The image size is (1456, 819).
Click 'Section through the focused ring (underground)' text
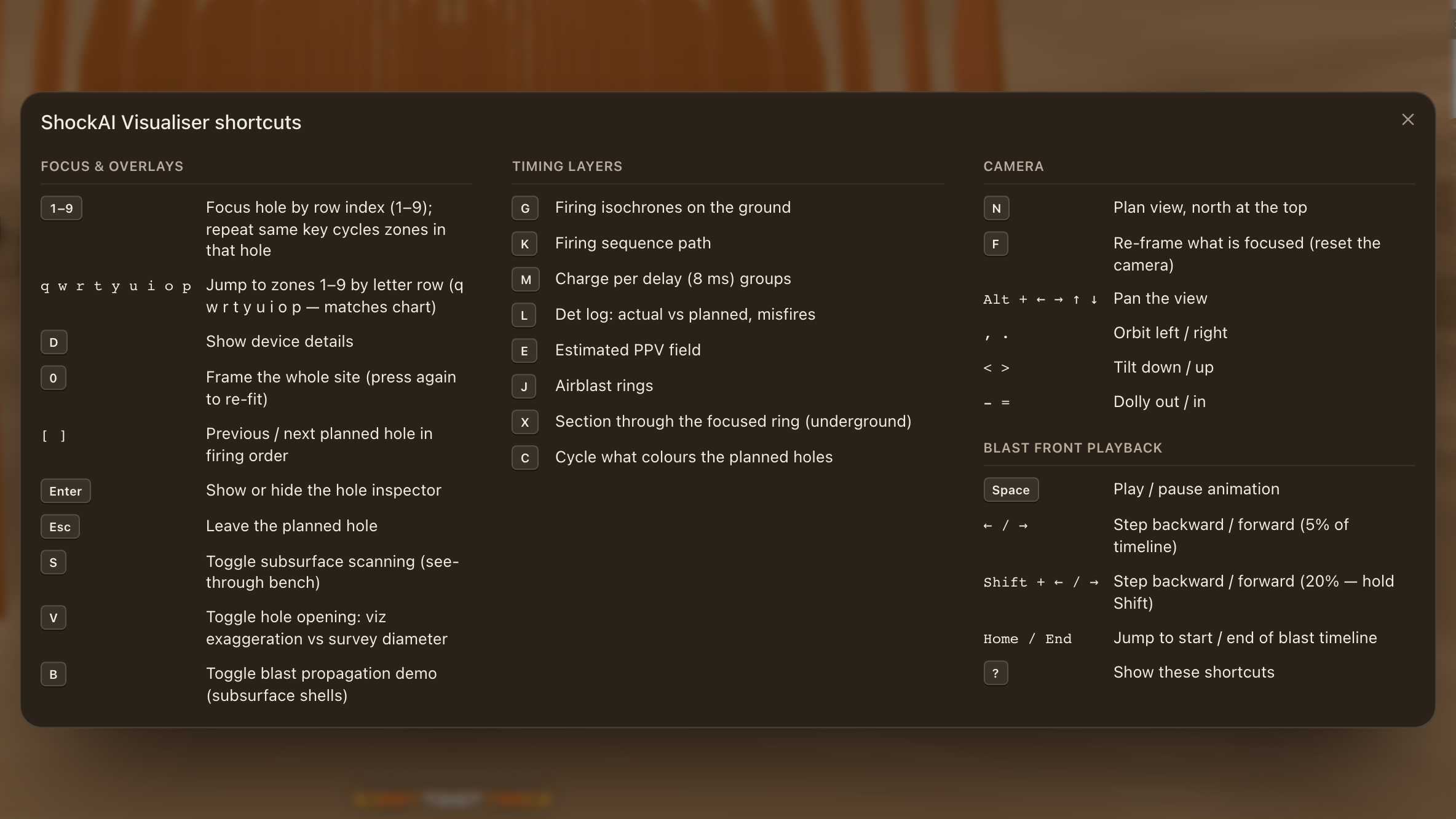point(733,421)
